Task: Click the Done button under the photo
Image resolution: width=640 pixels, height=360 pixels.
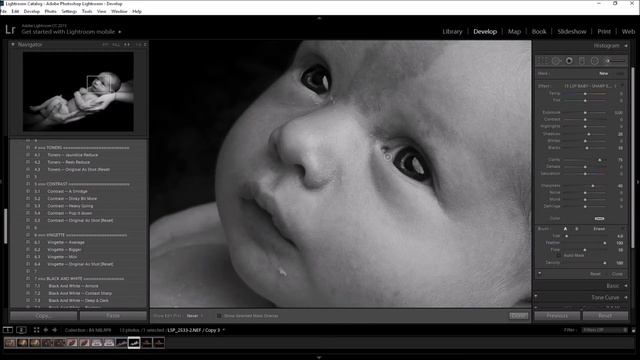Action: pos(518,316)
